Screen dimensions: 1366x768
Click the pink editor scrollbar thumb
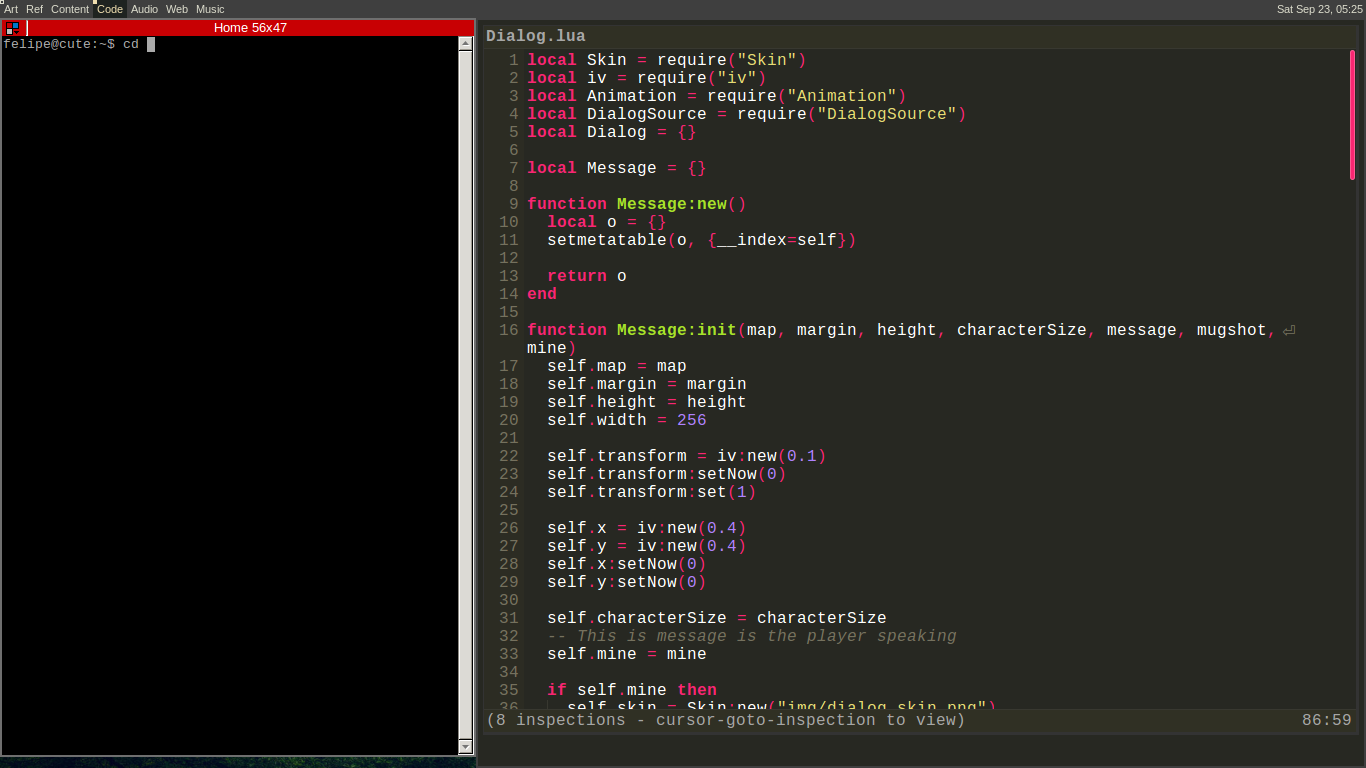(x=1353, y=114)
